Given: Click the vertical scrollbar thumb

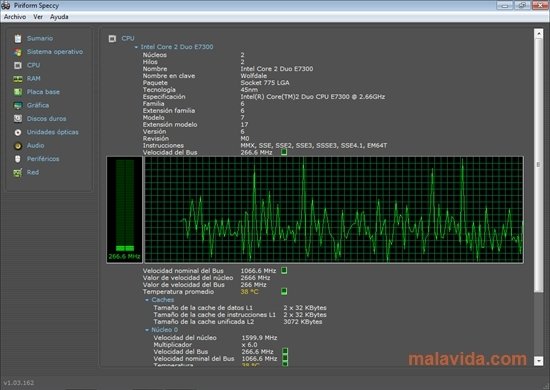Looking at the screenshot, I should (x=538, y=165).
